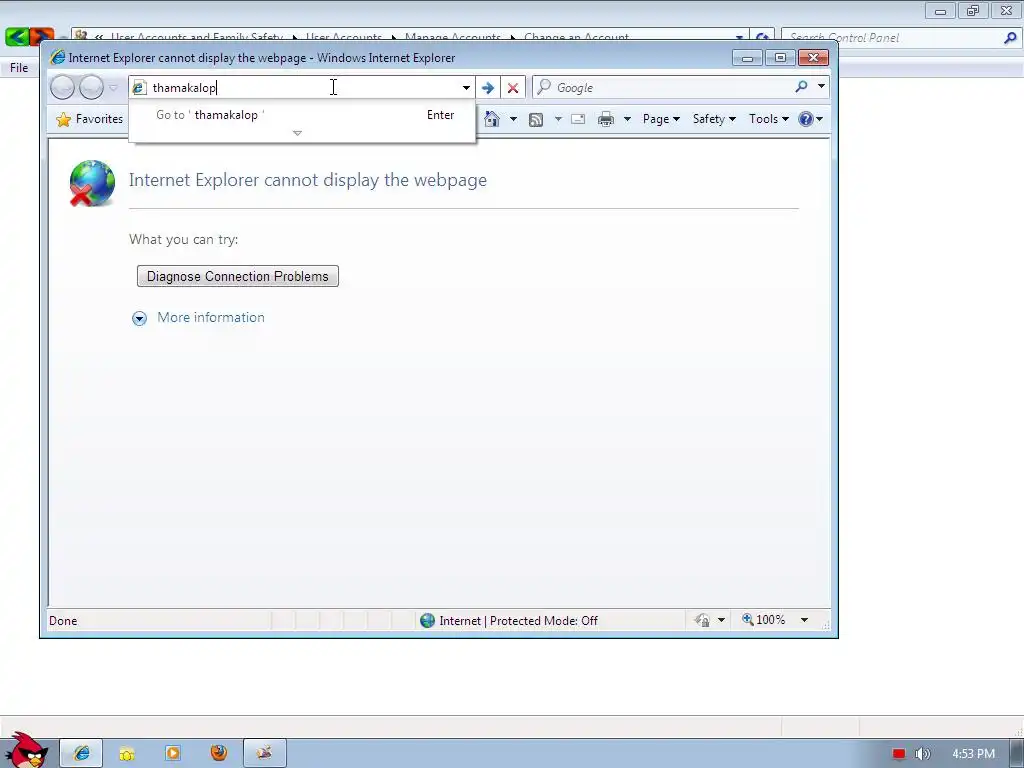Open the File menu in Control Panel
The image size is (1024, 768).
coord(19,68)
